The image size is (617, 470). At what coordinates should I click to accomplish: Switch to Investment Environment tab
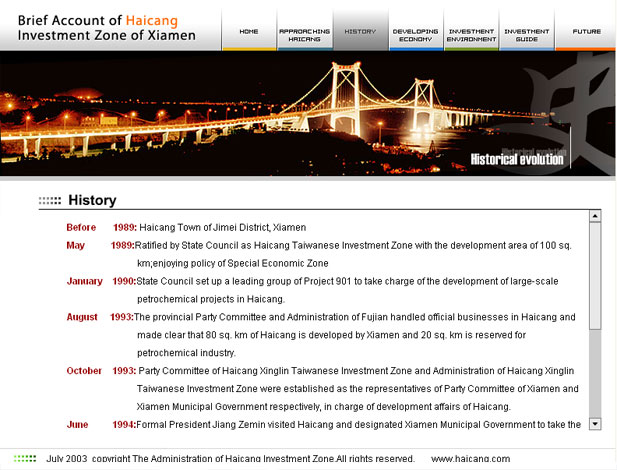471,34
